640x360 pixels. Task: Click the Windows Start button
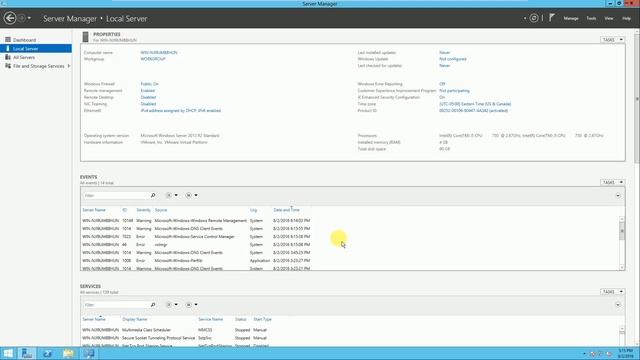(x=8, y=353)
